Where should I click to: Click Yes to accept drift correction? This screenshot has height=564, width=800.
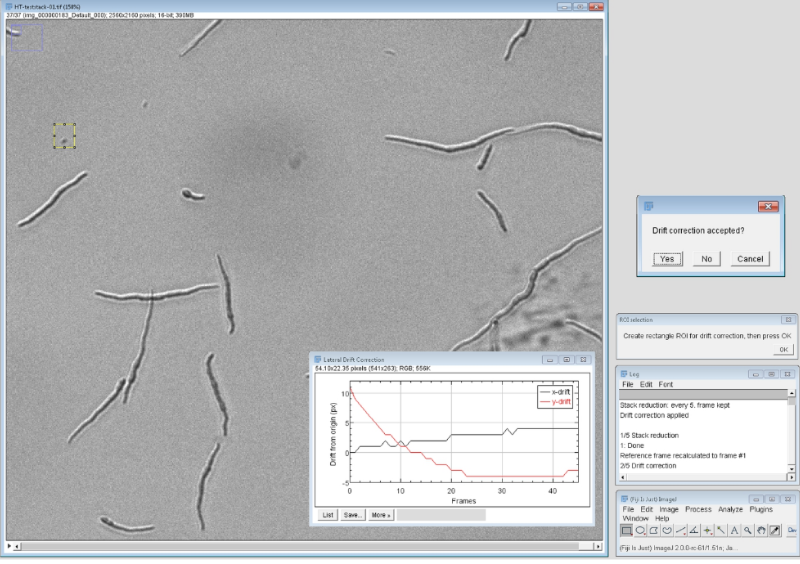667,259
